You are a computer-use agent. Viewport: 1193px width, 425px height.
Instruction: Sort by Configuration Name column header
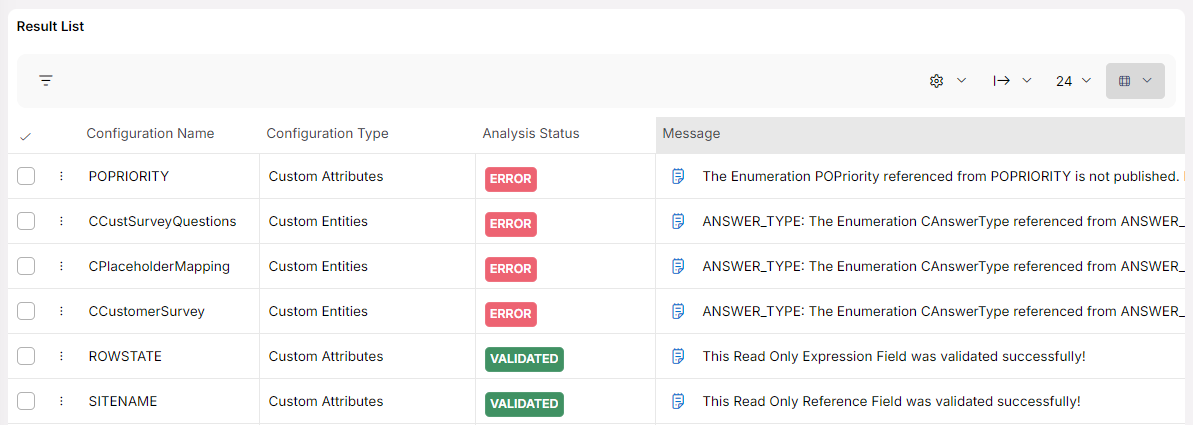[x=150, y=133]
